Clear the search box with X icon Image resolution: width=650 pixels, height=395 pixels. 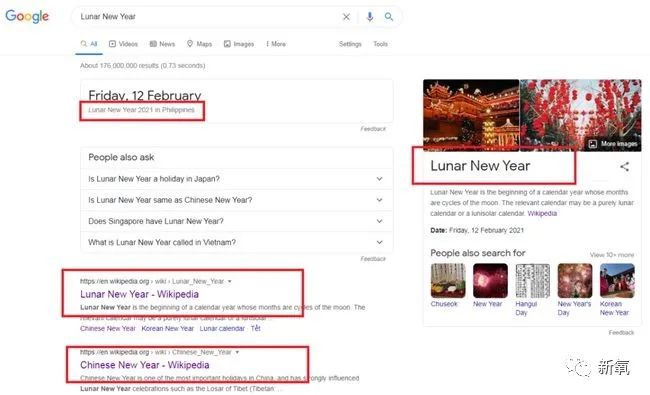[346, 17]
